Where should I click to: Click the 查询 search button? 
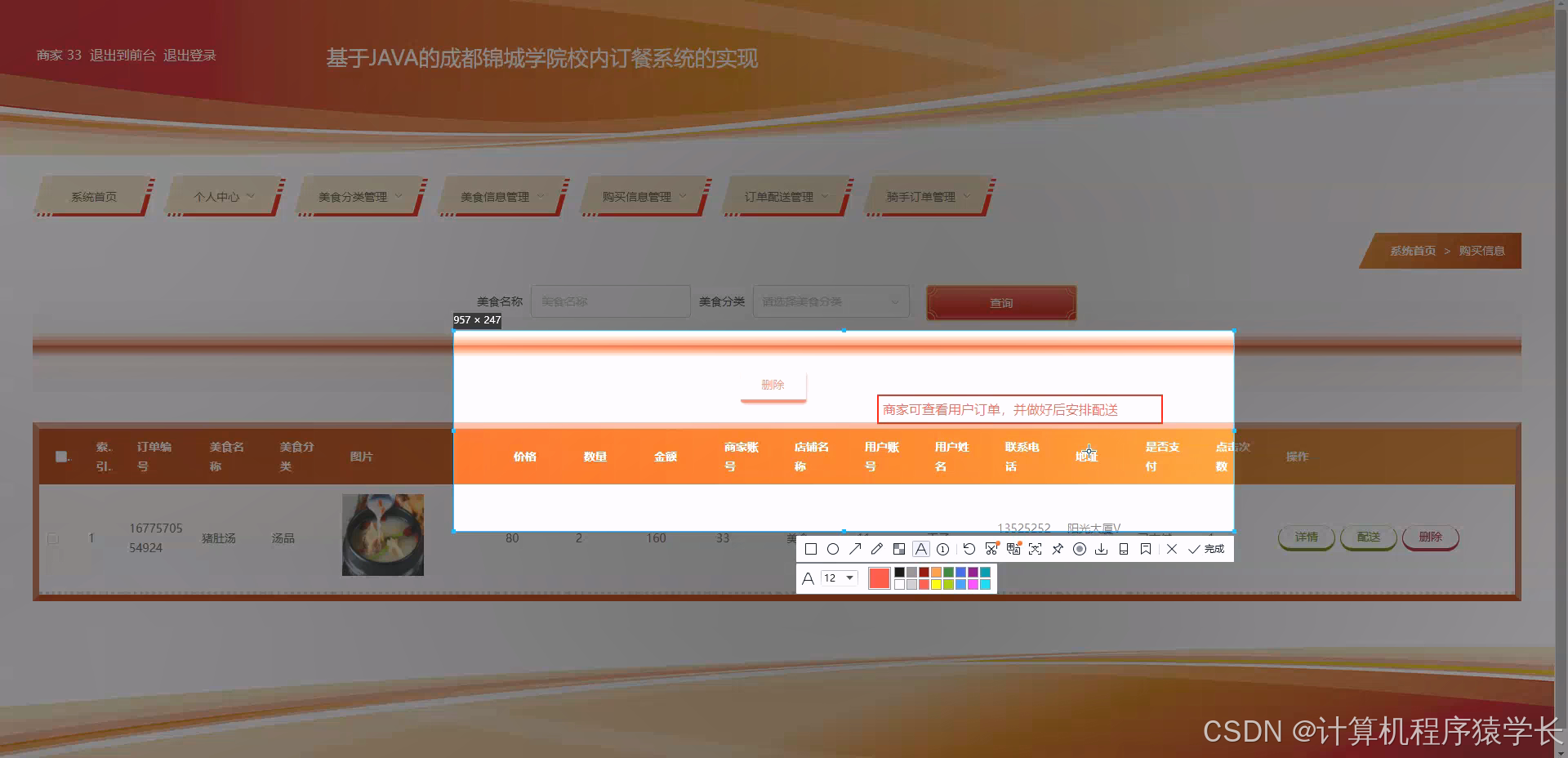pos(1000,302)
